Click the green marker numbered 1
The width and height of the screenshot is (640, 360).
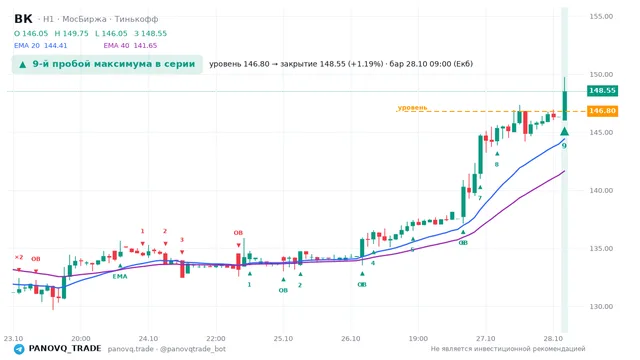point(249,284)
